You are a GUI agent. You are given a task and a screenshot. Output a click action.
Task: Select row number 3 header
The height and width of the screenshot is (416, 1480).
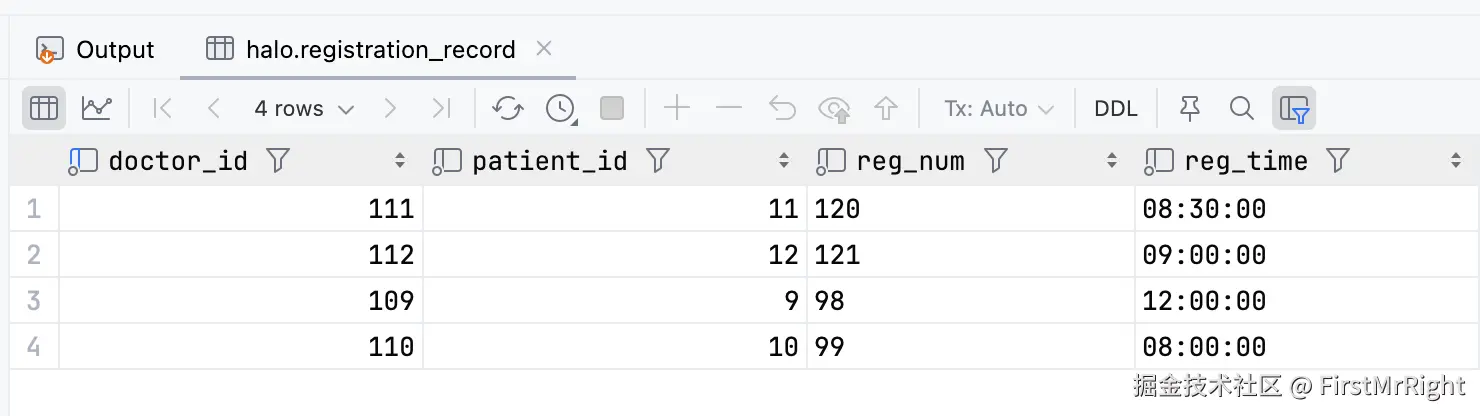click(x=34, y=300)
